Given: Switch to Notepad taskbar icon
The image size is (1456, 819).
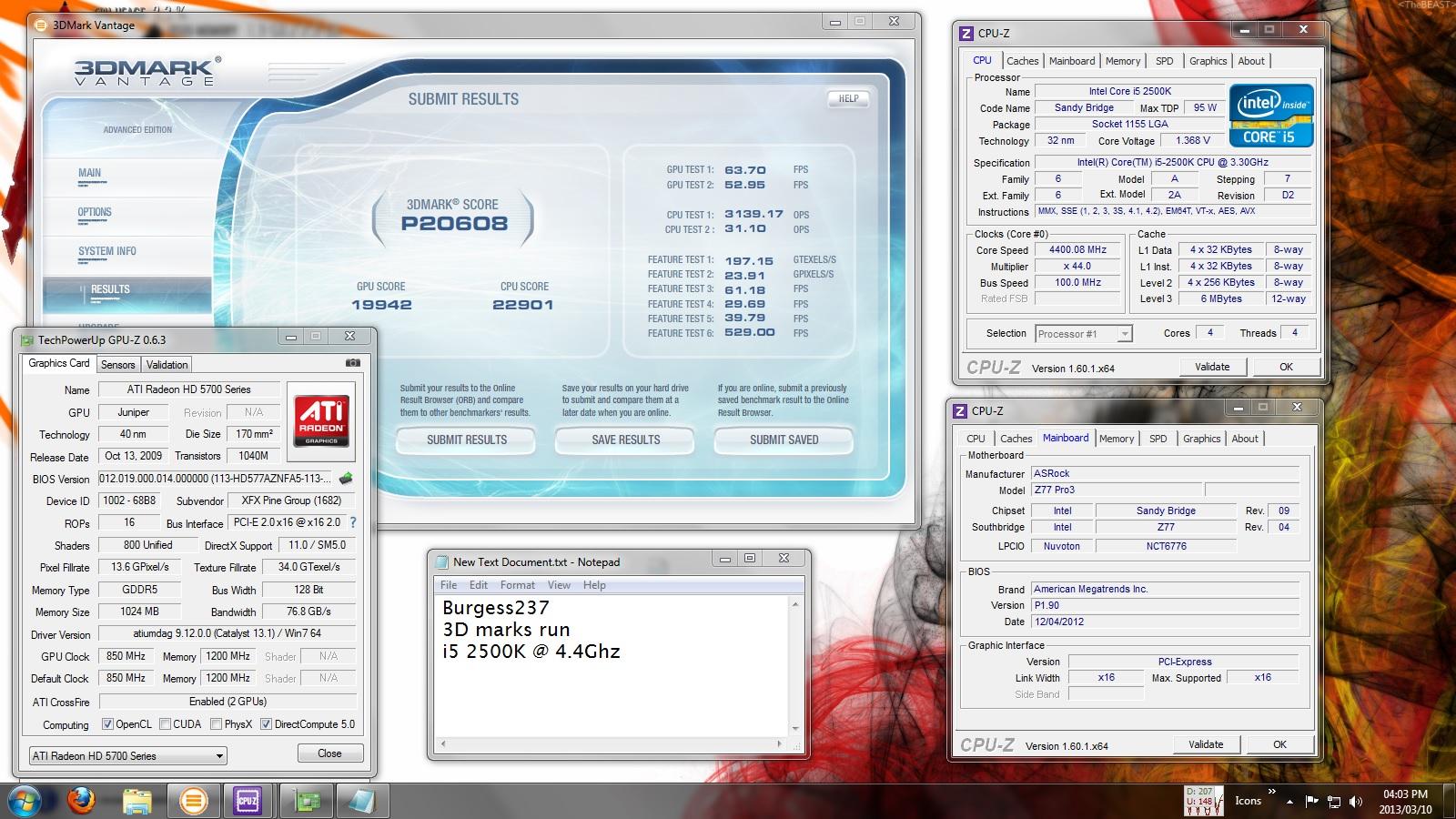Looking at the screenshot, I should pyautogui.click(x=362, y=801).
